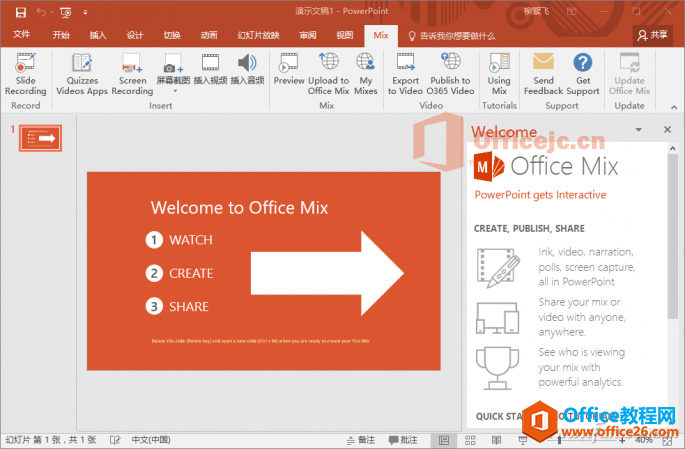Export to Video

[405, 74]
